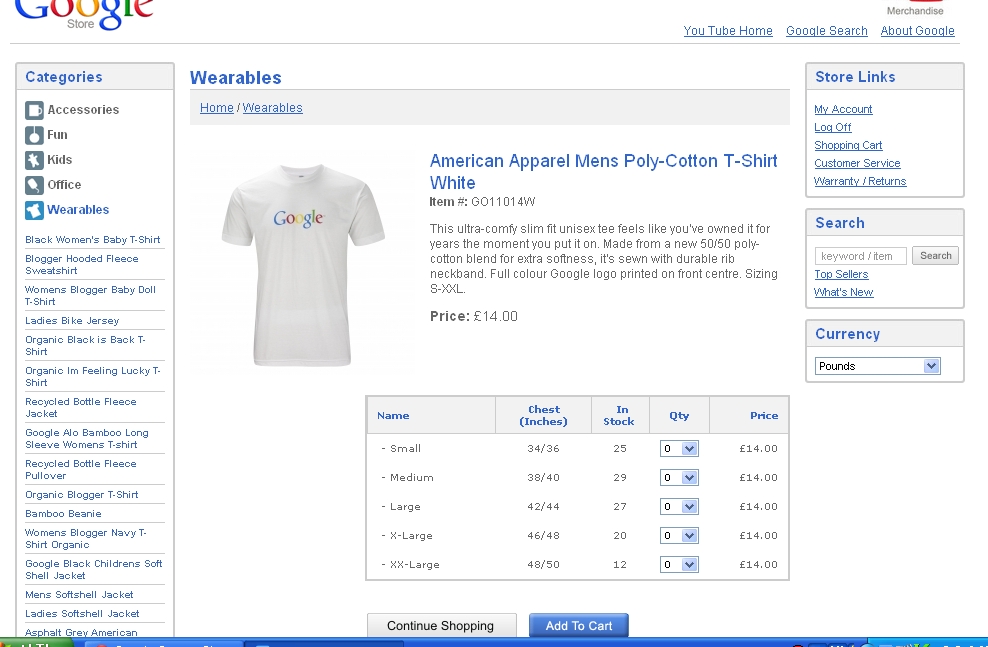Open the Wearables category label

click(x=78, y=210)
